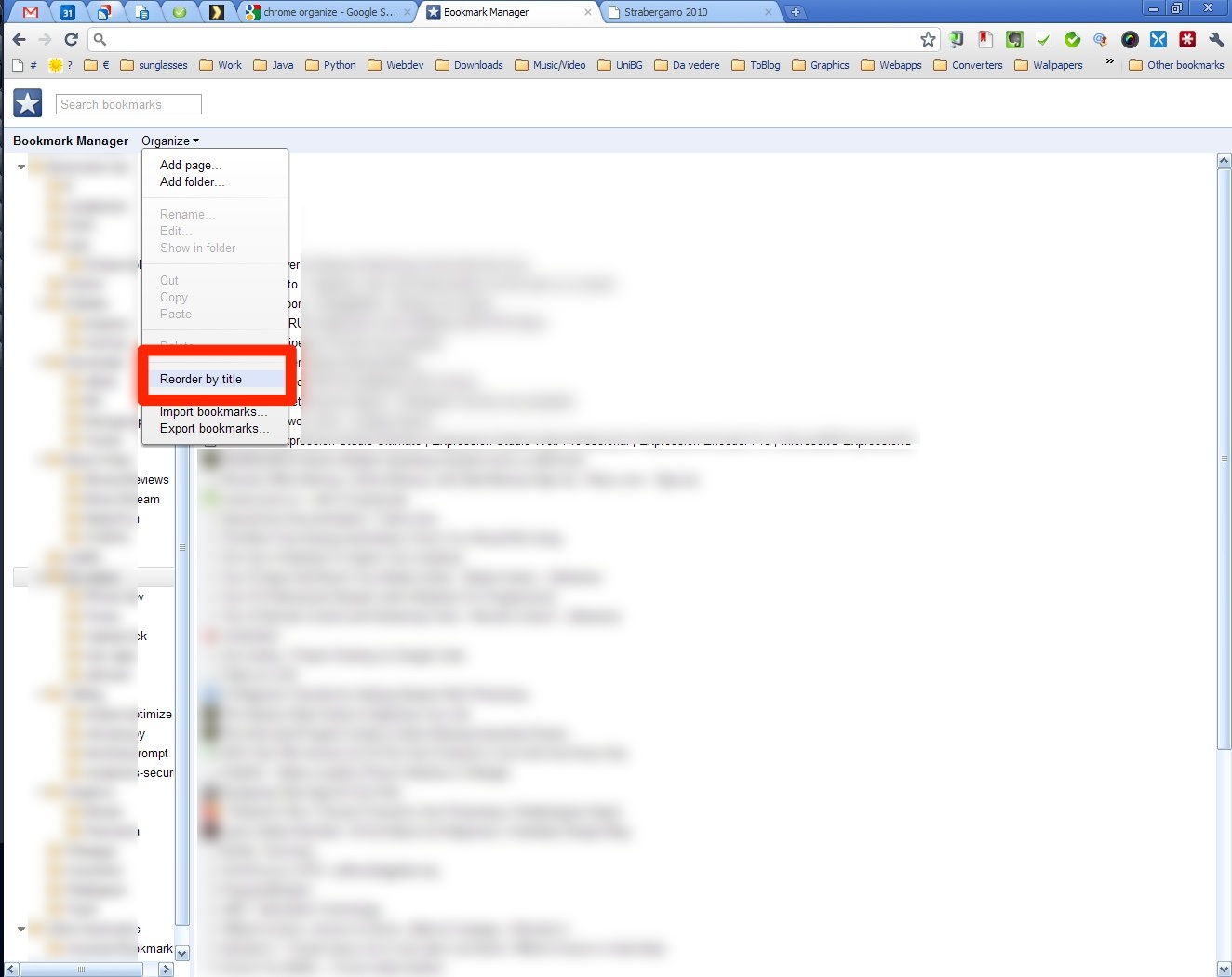Open the Other bookmarks folder
This screenshot has height=977, width=1232.
click(1175, 65)
